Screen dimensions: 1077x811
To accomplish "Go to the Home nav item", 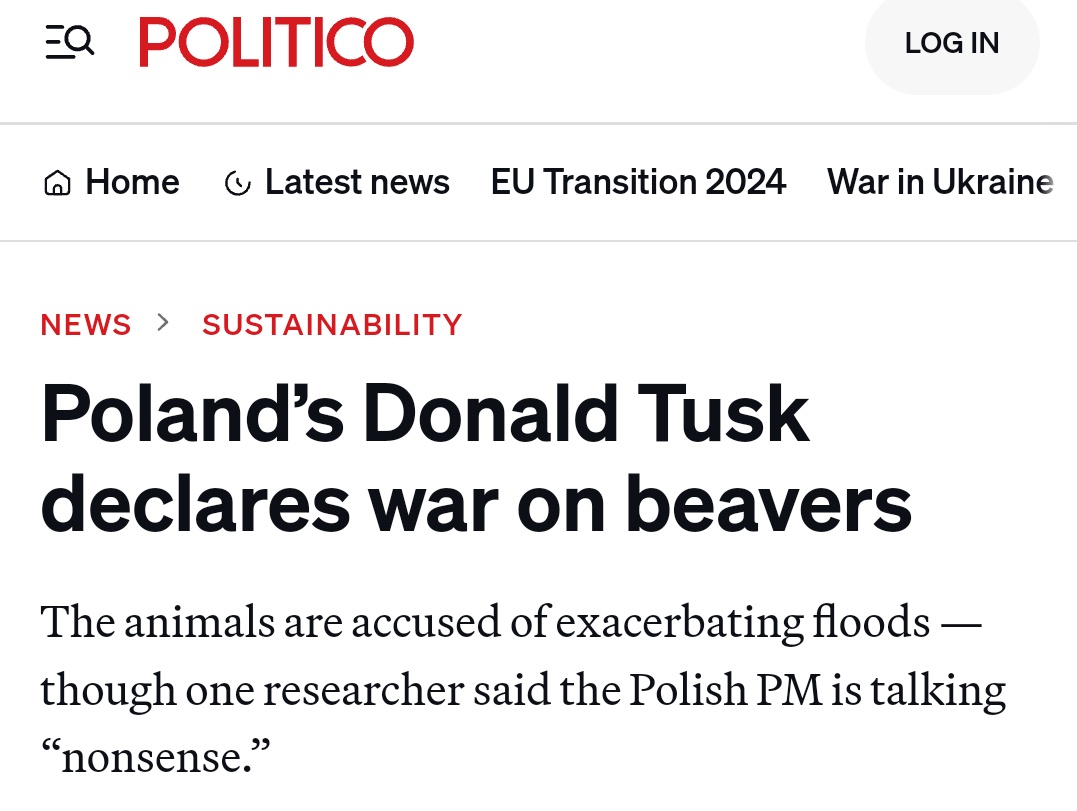I will (x=132, y=182).
